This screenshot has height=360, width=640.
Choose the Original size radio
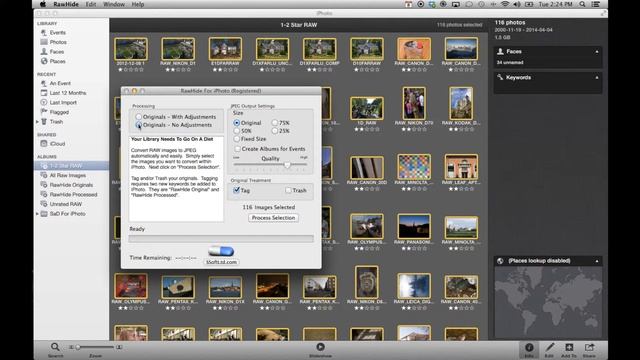point(236,122)
